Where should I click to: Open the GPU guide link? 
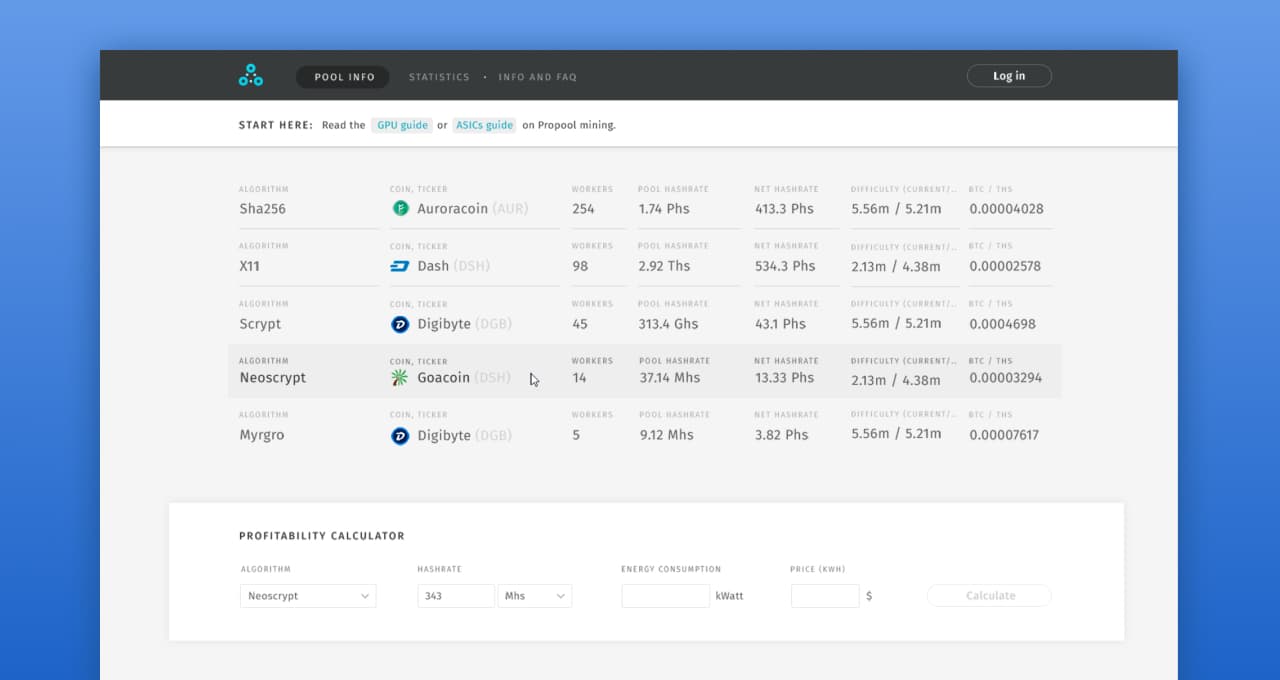[401, 125]
